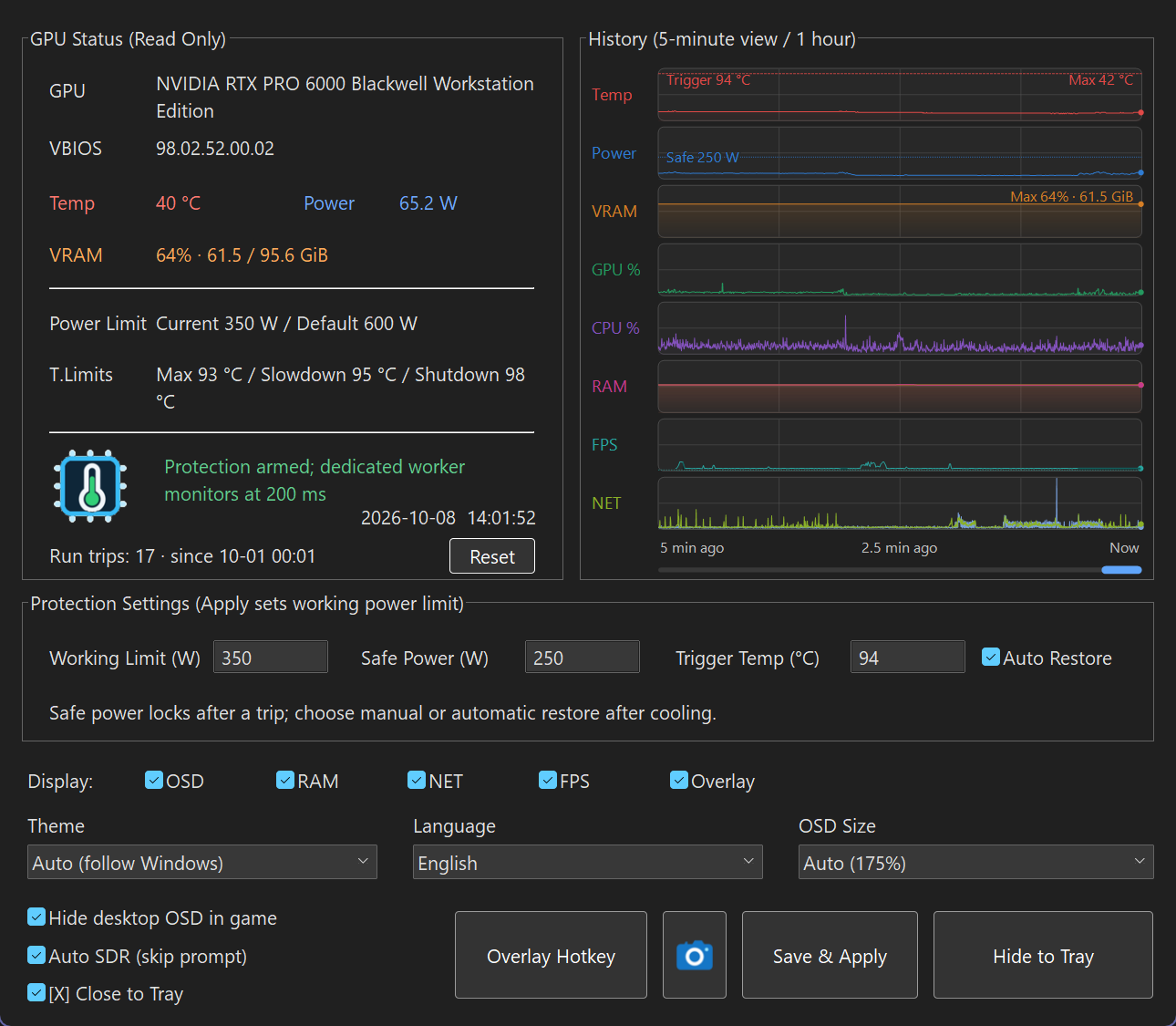Click the Protection armed status message
Screen dimensions: 1176x1026
[315, 481]
